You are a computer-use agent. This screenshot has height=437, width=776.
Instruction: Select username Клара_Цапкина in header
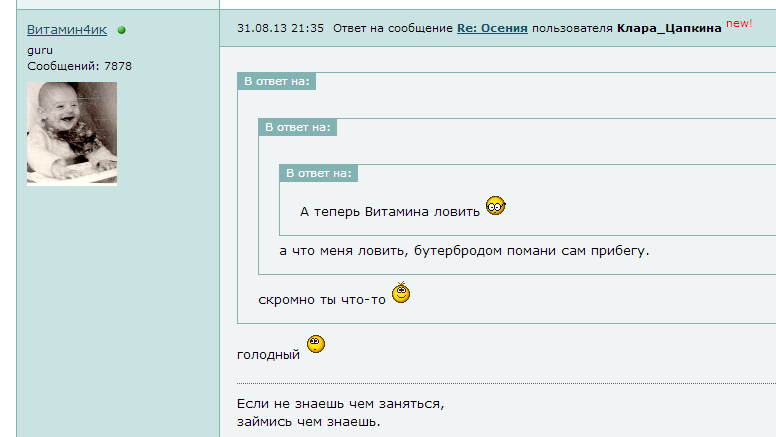coord(669,28)
